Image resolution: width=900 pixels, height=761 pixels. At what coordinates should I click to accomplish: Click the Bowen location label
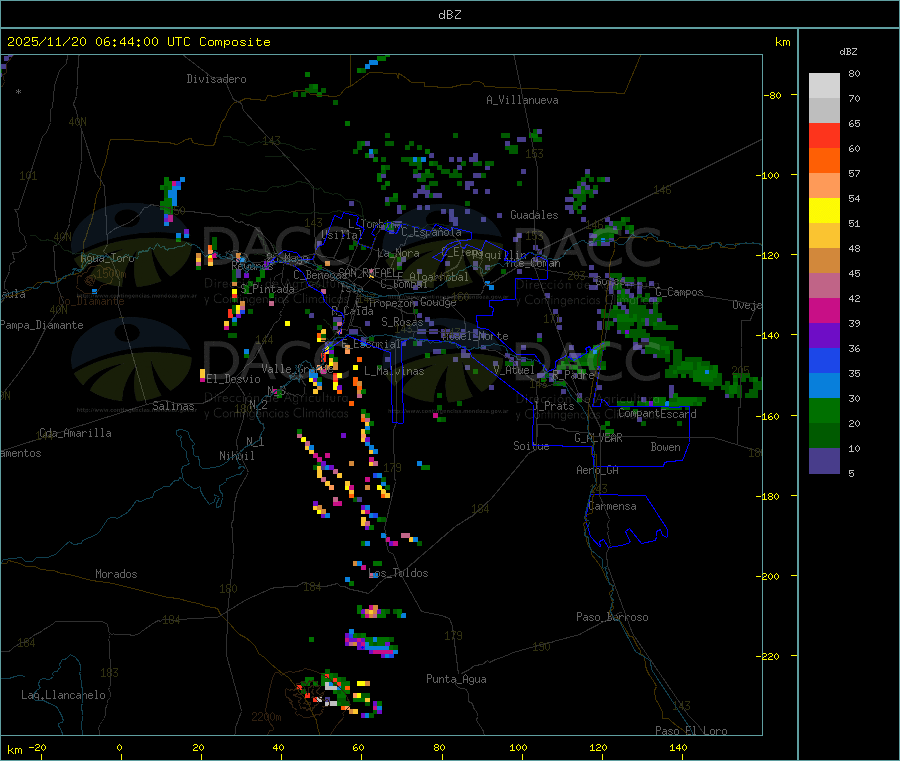[665, 447]
